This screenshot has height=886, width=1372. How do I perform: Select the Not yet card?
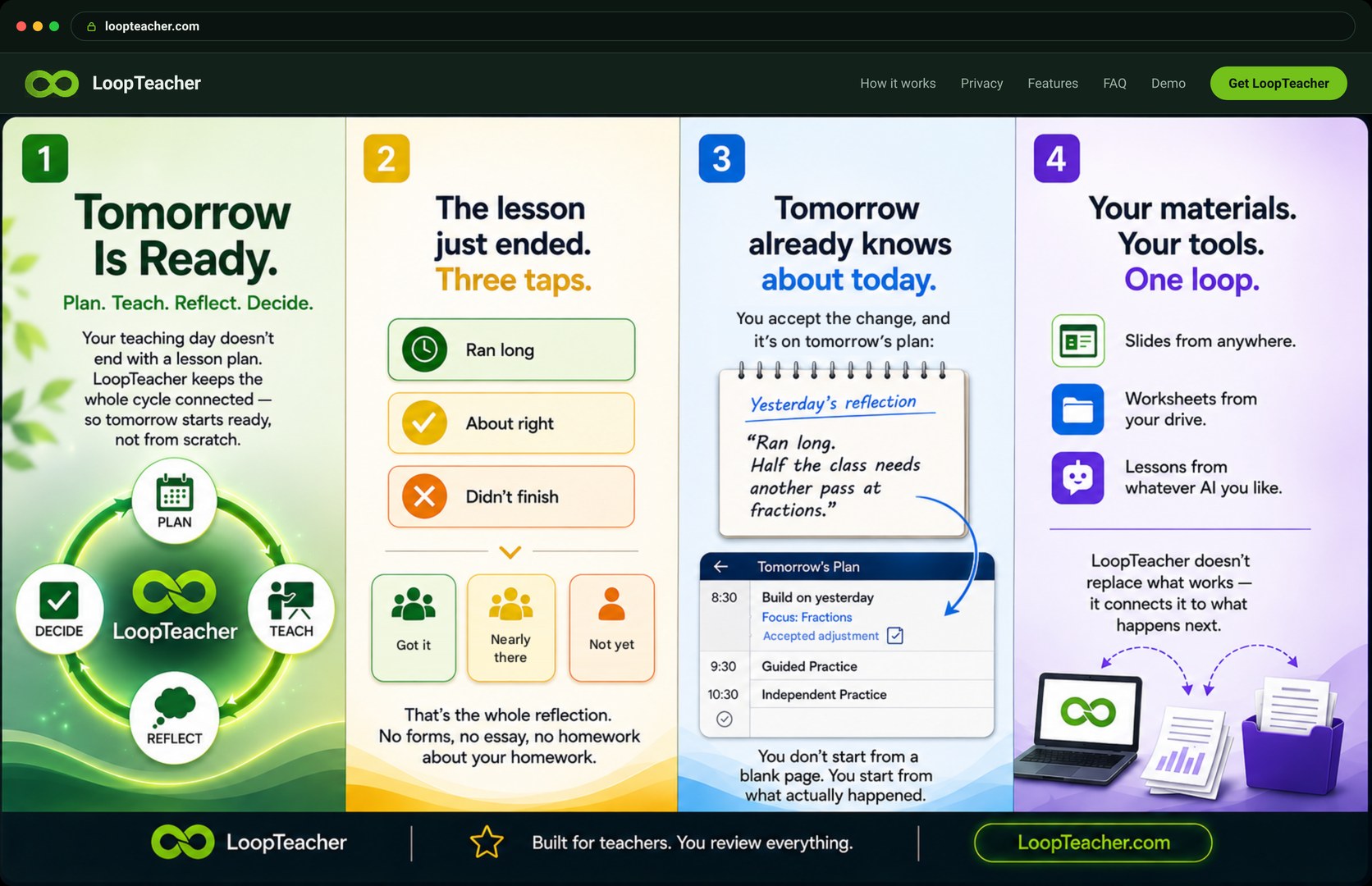pos(611,628)
